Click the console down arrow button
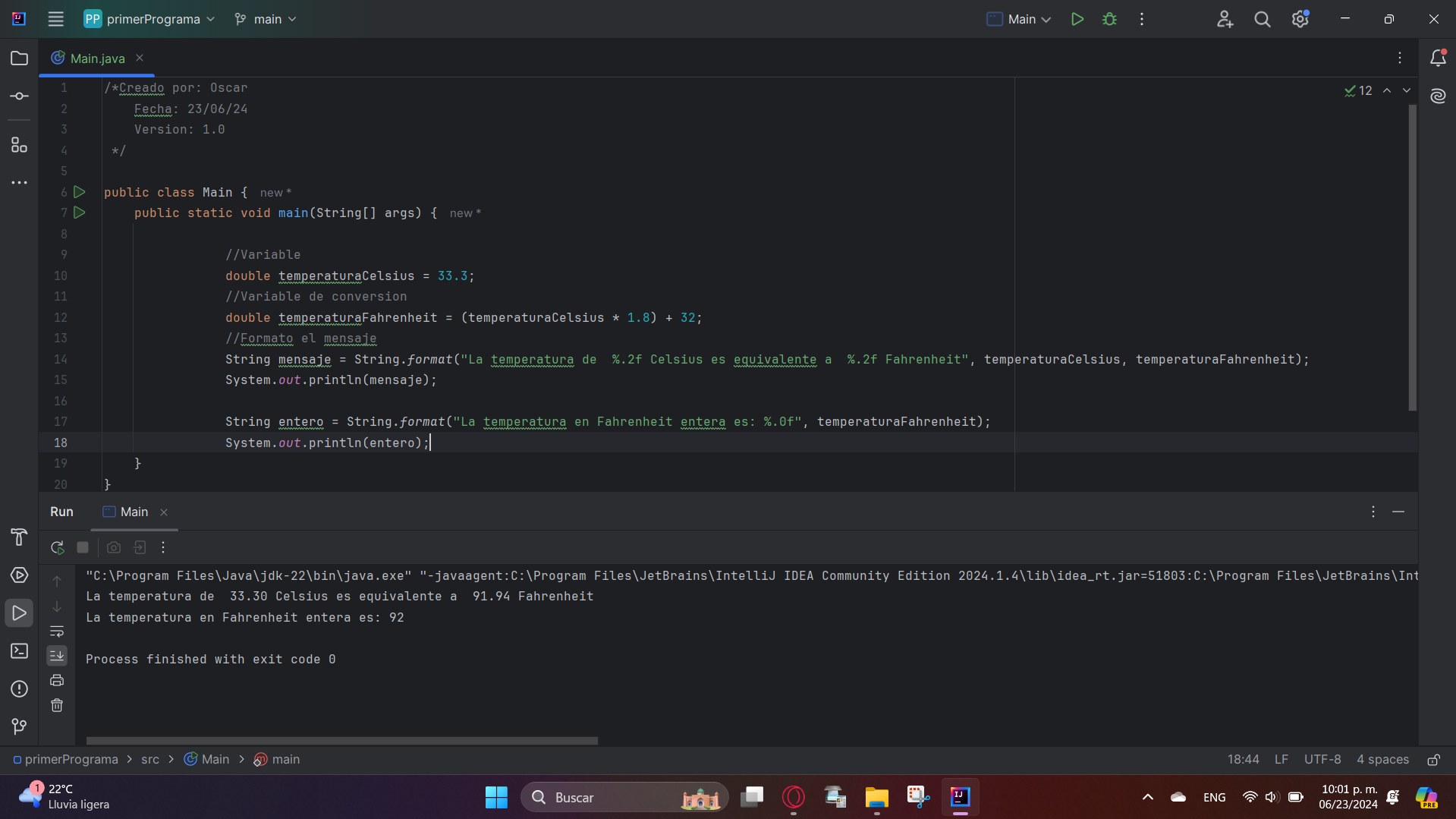 [57, 607]
